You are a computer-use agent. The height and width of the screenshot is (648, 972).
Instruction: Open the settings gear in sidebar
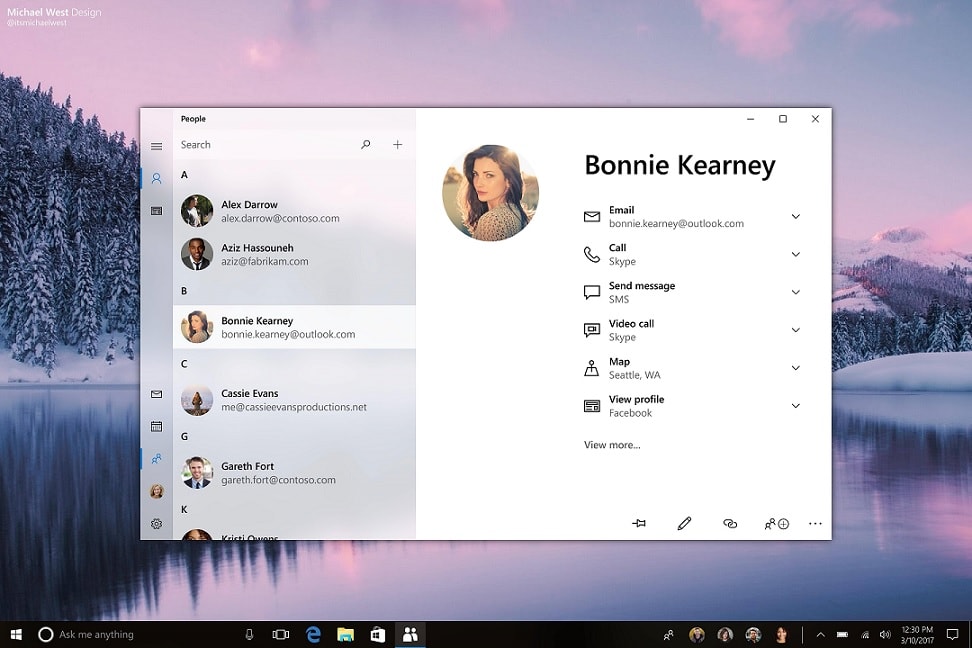tap(156, 523)
